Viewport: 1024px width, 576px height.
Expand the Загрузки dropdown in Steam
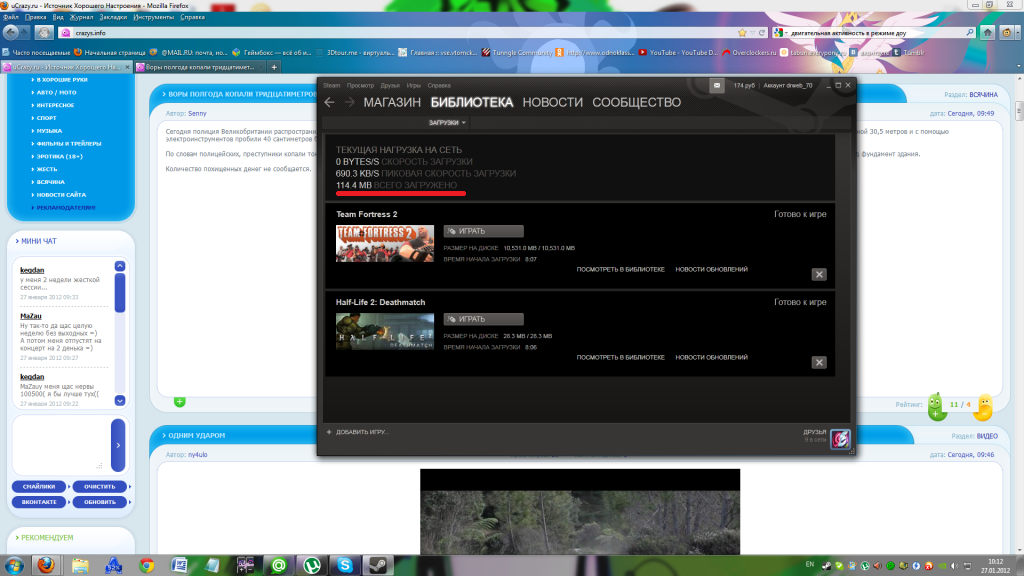point(447,123)
